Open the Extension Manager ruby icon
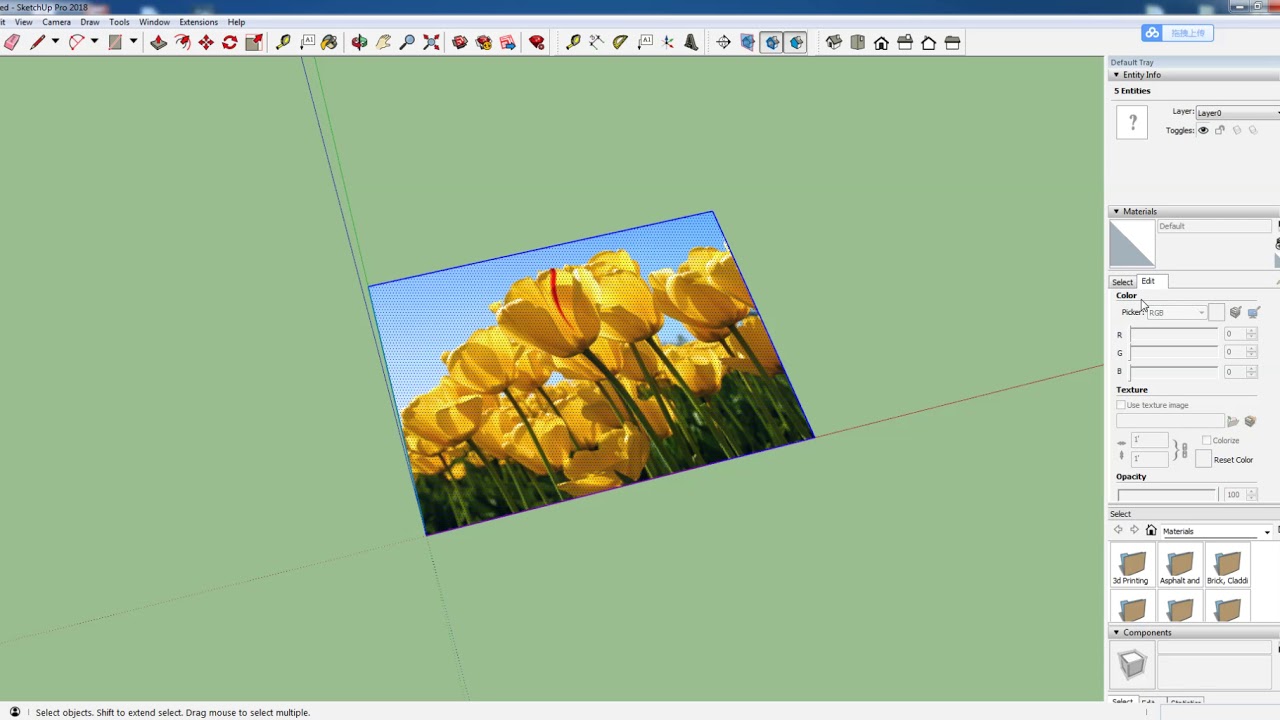 coord(537,42)
